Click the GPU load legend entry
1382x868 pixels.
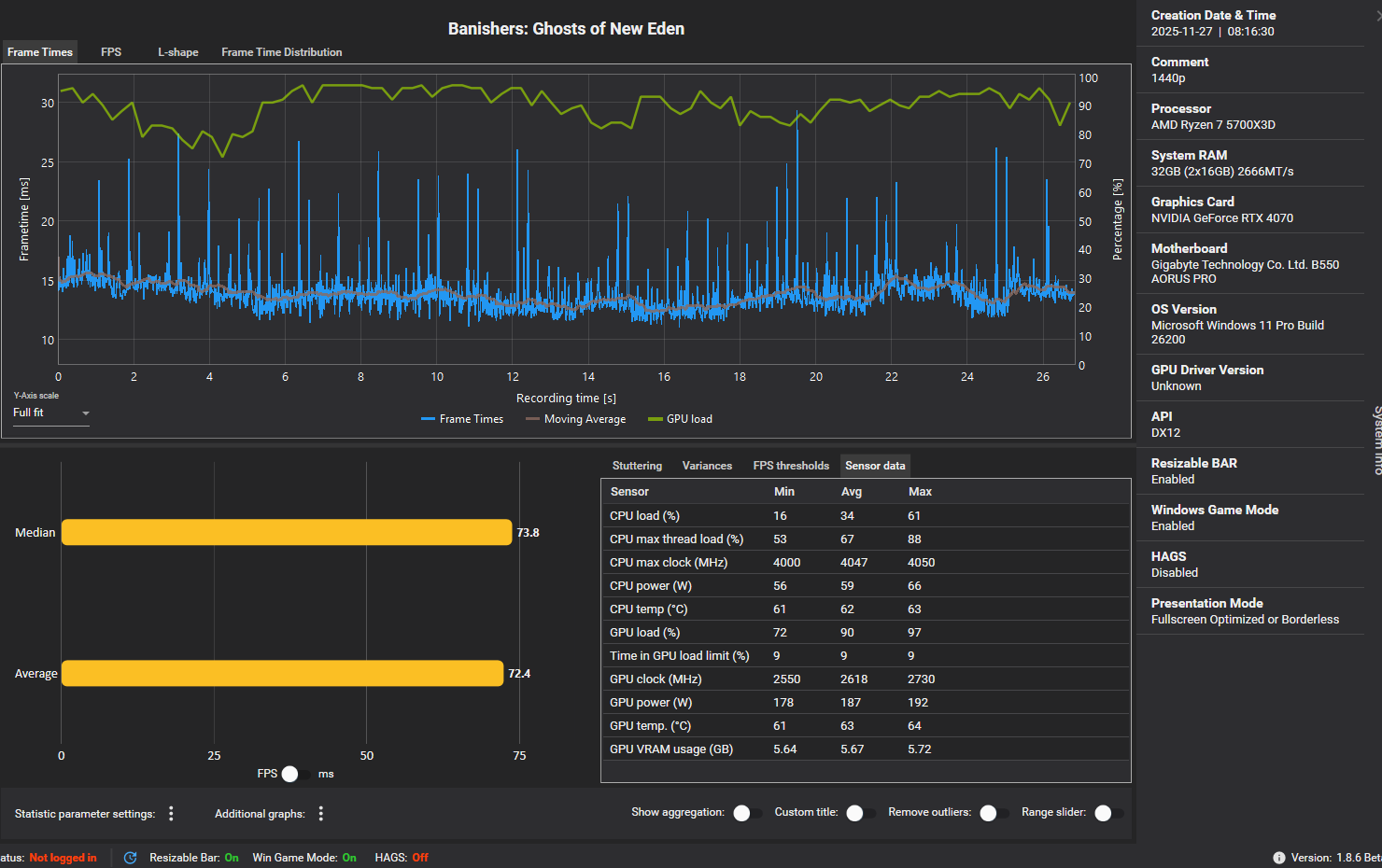(x=680, y=419)
